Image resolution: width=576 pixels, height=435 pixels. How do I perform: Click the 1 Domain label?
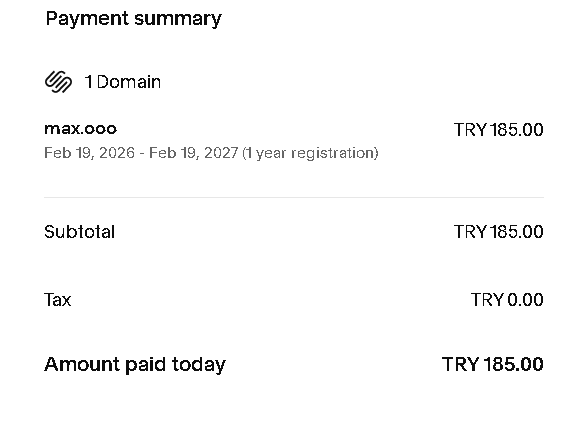click(x=123, y=82)
